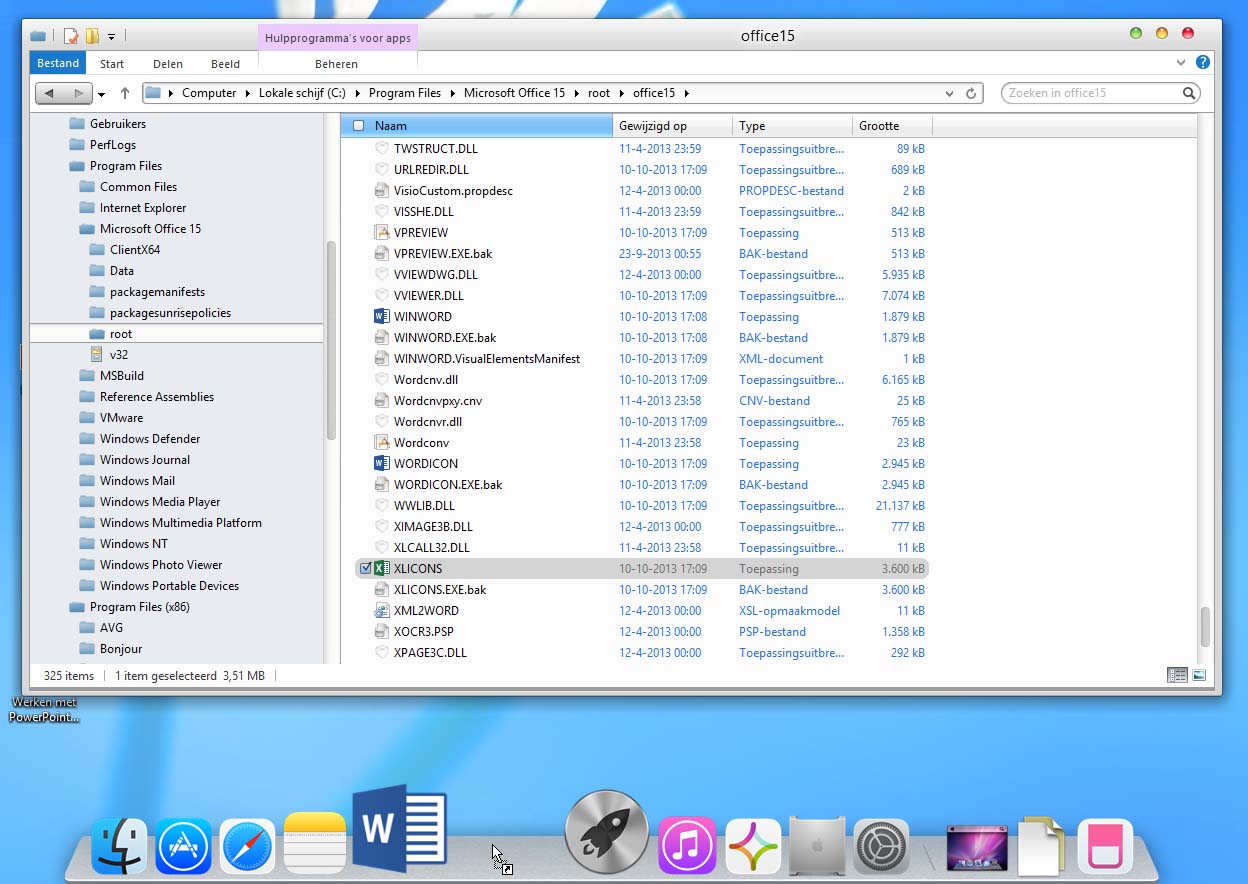Click the file list vertical scrollbar thumb

(1205, 628)
